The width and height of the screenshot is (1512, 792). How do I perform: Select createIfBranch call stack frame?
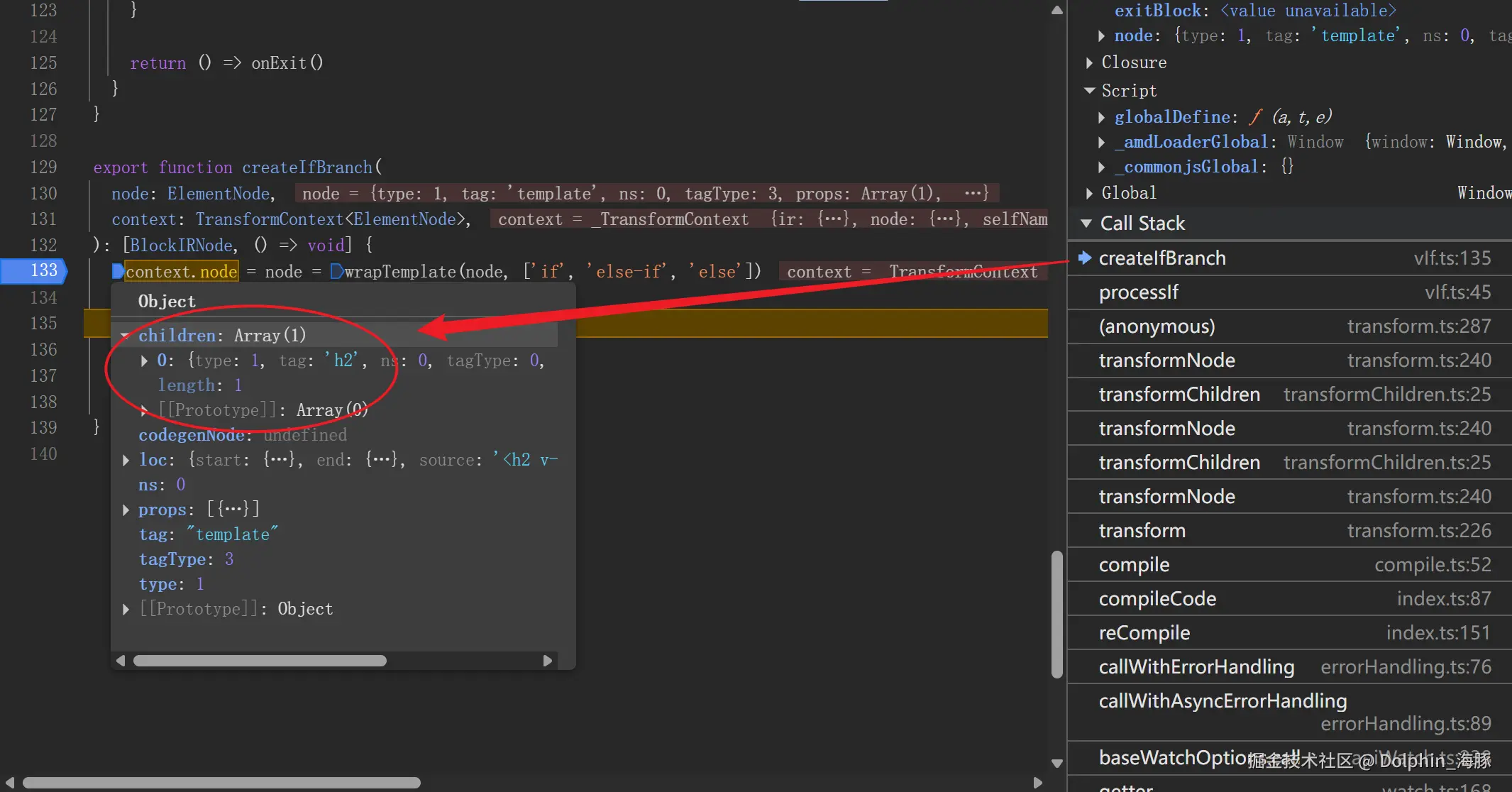click(1289, 258)
